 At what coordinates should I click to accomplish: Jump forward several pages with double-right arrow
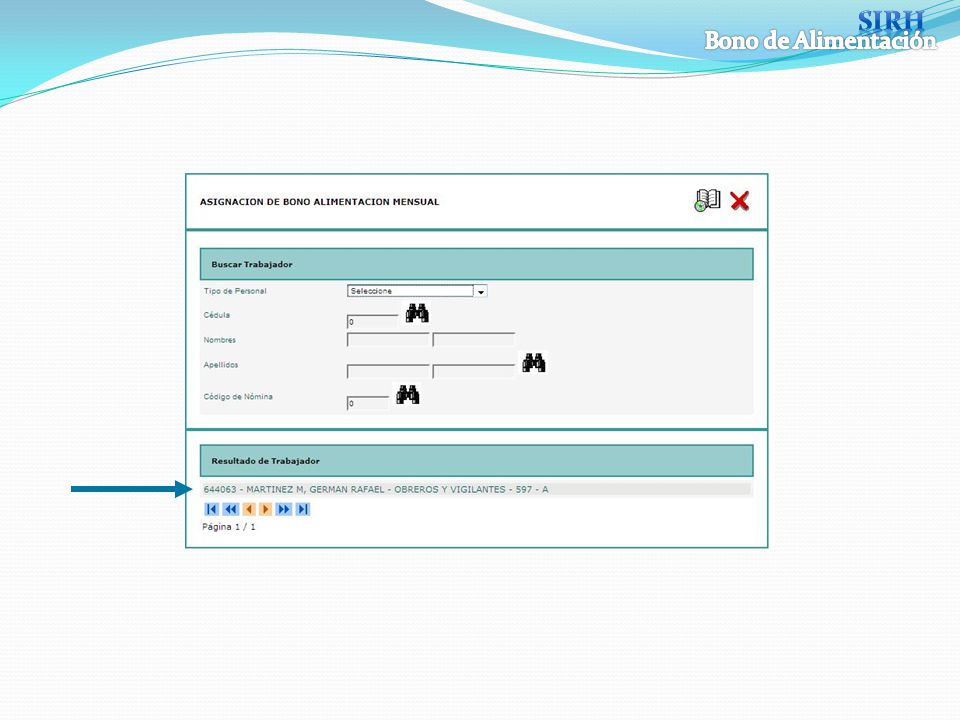[283, 509]
